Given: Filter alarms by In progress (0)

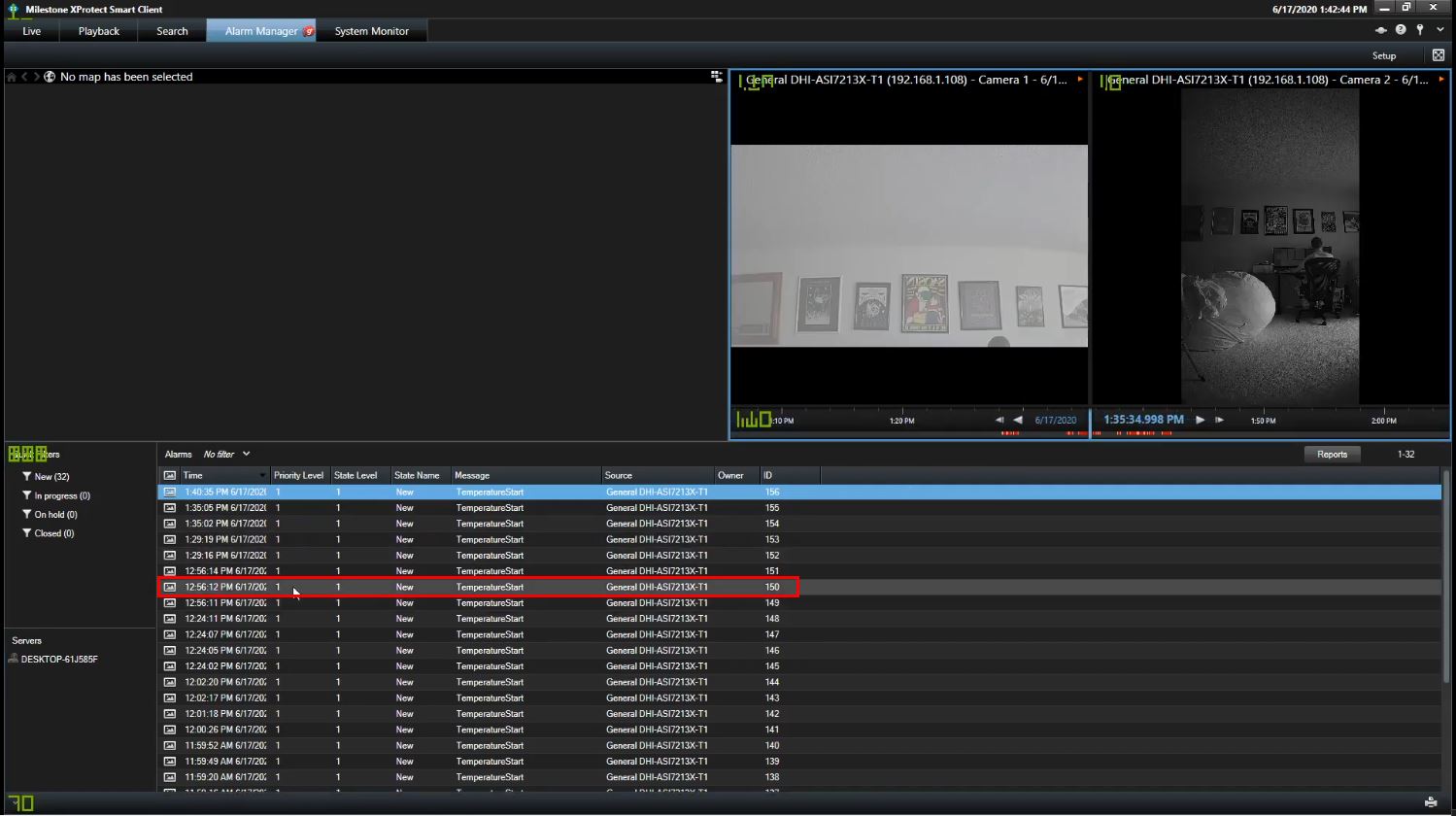Looking at the screenshot, I should coord(61,495).
